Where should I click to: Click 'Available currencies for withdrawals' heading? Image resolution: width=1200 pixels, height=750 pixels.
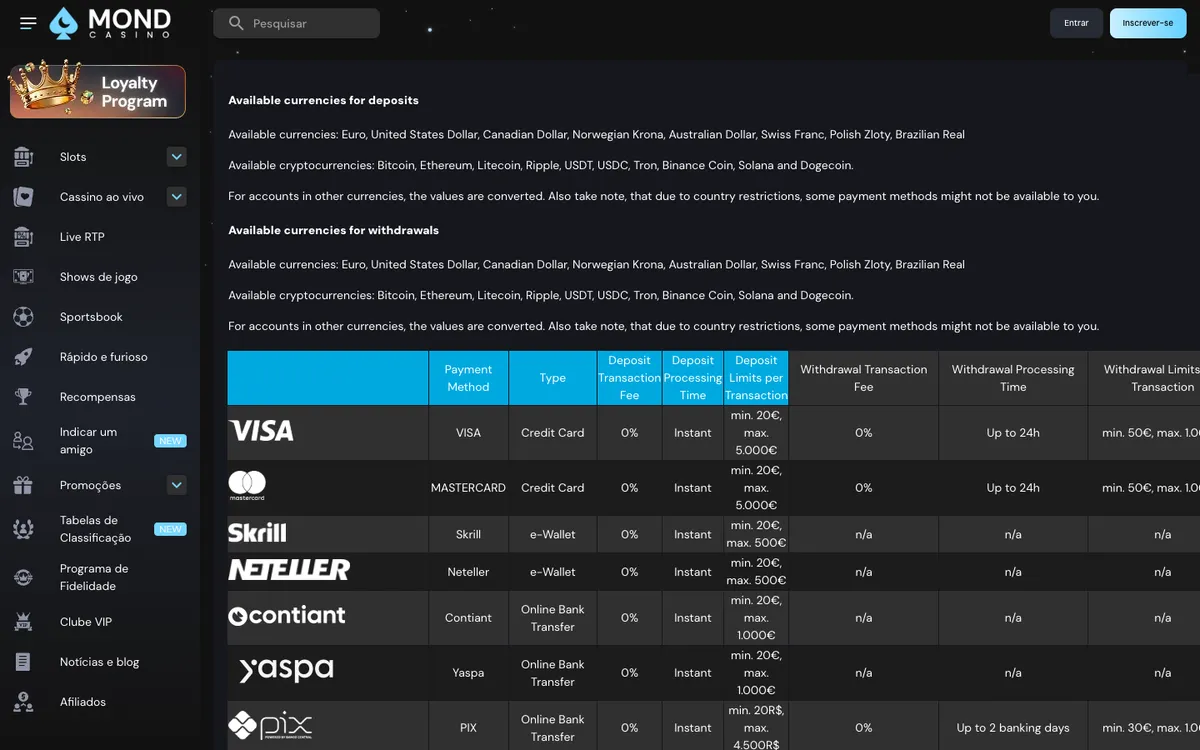pos(333,230)
